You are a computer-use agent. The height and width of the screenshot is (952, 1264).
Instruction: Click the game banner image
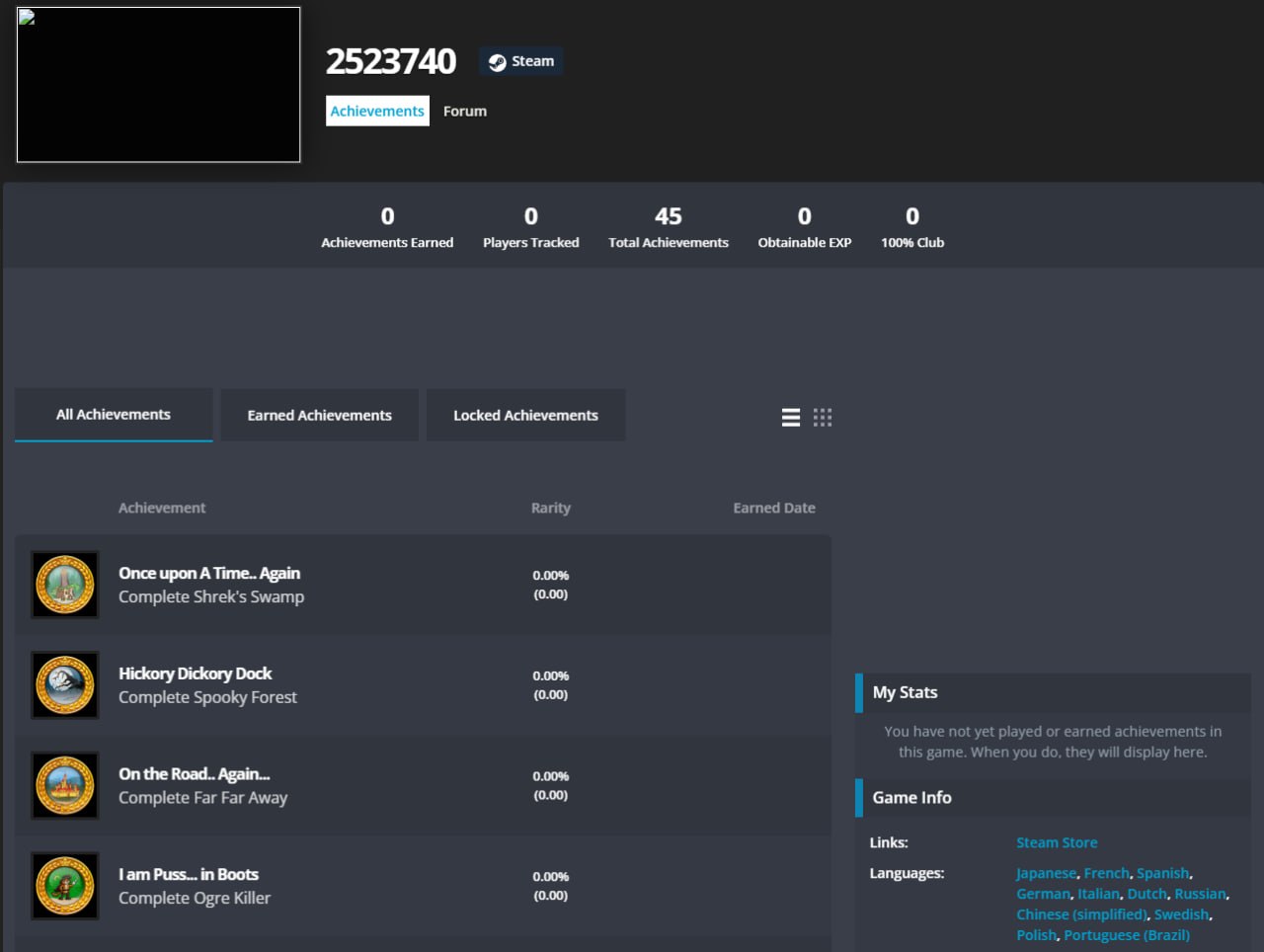159,85
